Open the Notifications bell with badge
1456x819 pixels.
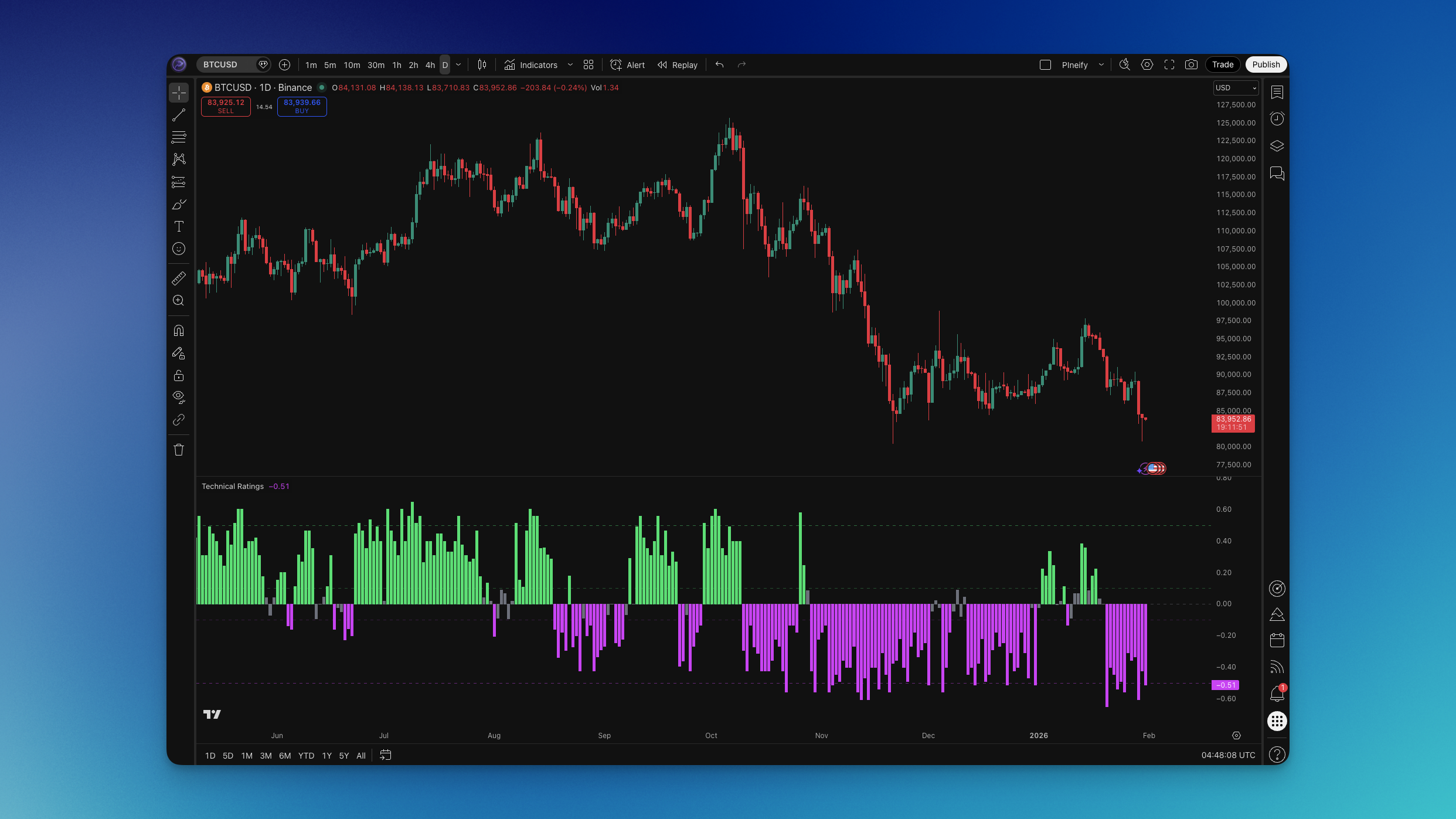coord(1277,694)
